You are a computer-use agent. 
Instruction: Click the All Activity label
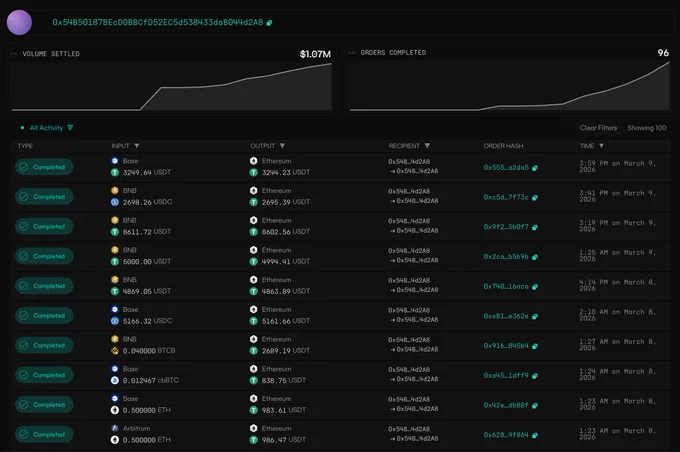point(46,128)
